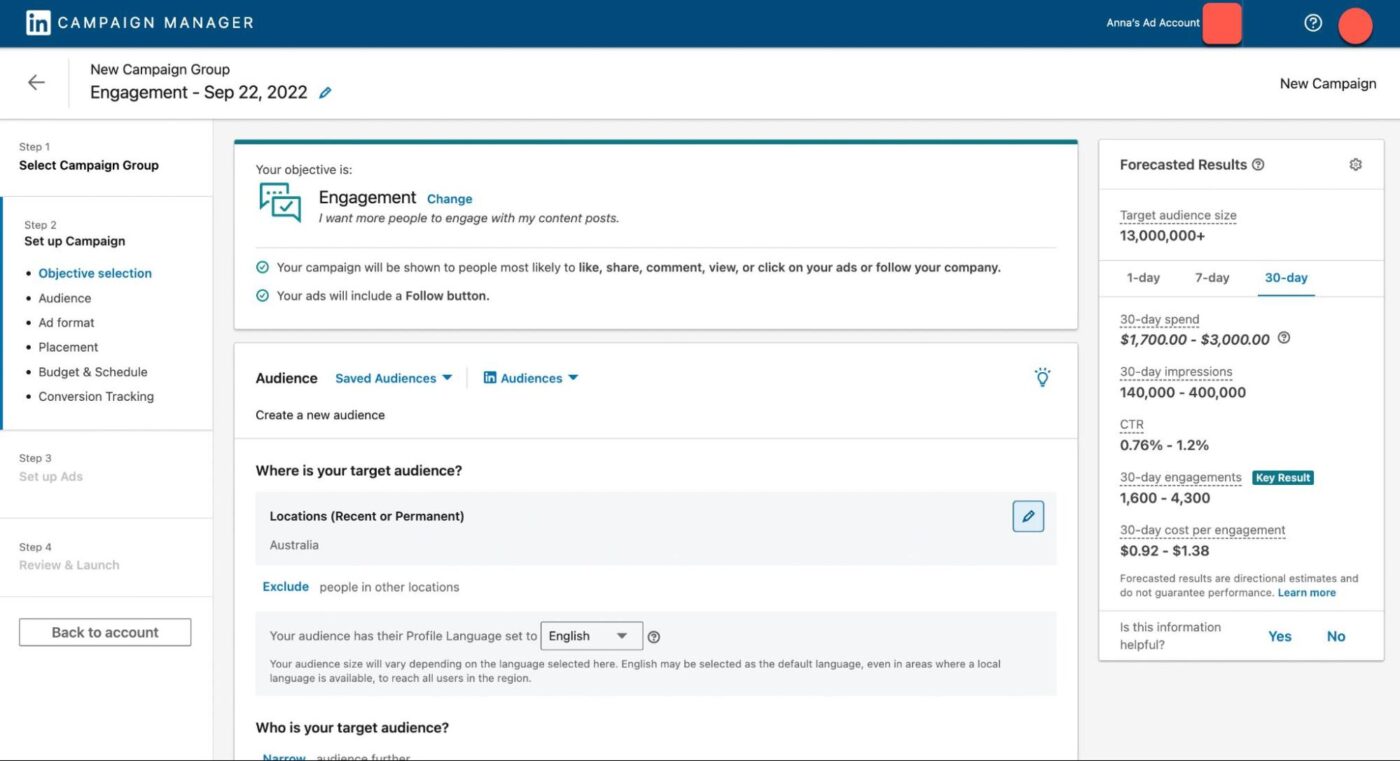
Task: Click the Back to account button
Action: [x=104, y=631]
